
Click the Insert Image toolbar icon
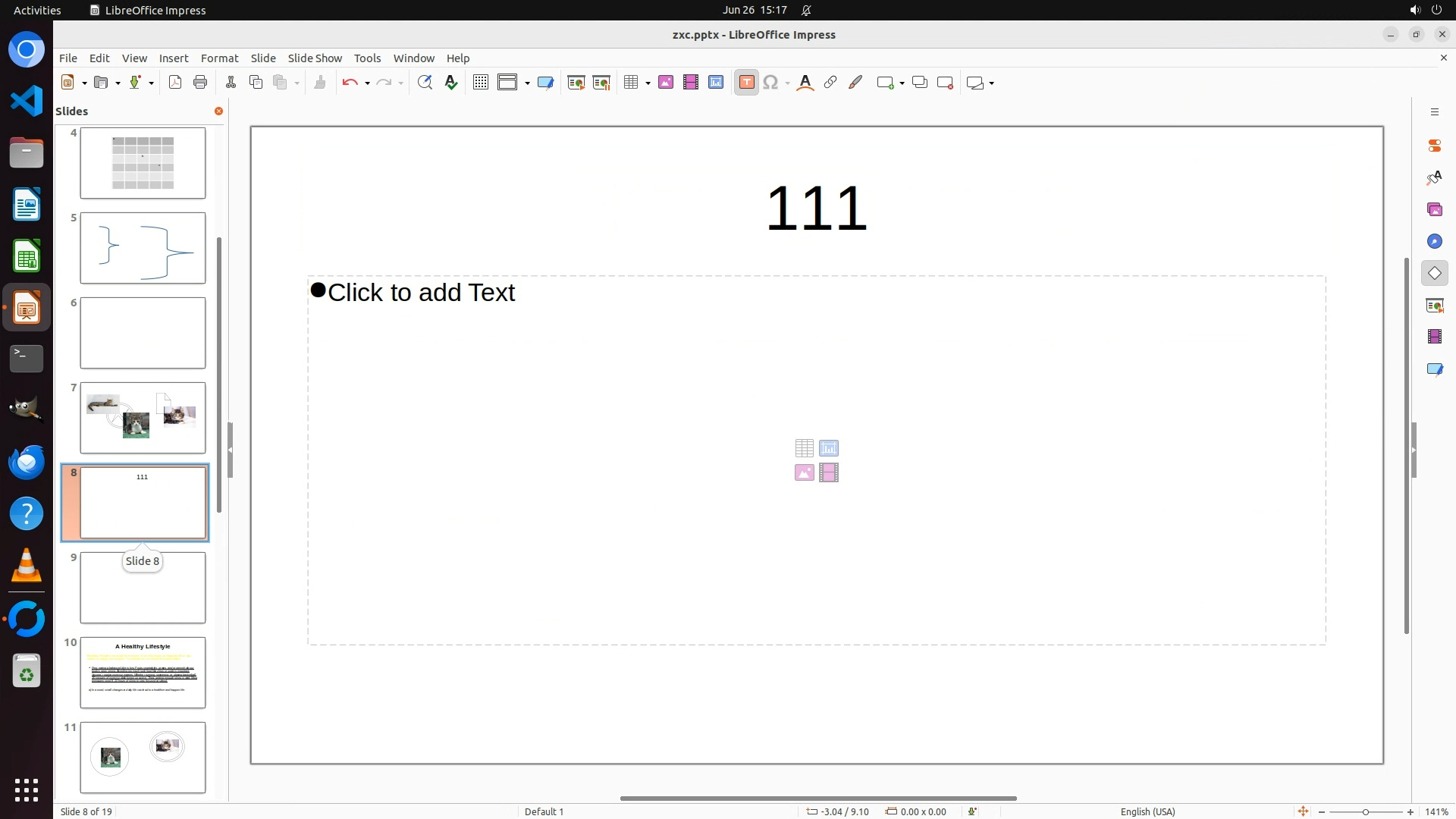666,83
